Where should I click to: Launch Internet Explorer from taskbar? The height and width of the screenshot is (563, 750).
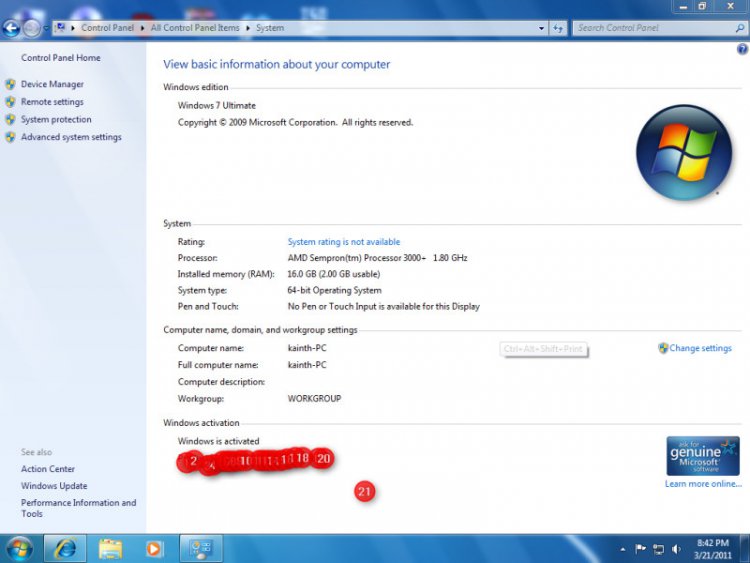point(66,549)
